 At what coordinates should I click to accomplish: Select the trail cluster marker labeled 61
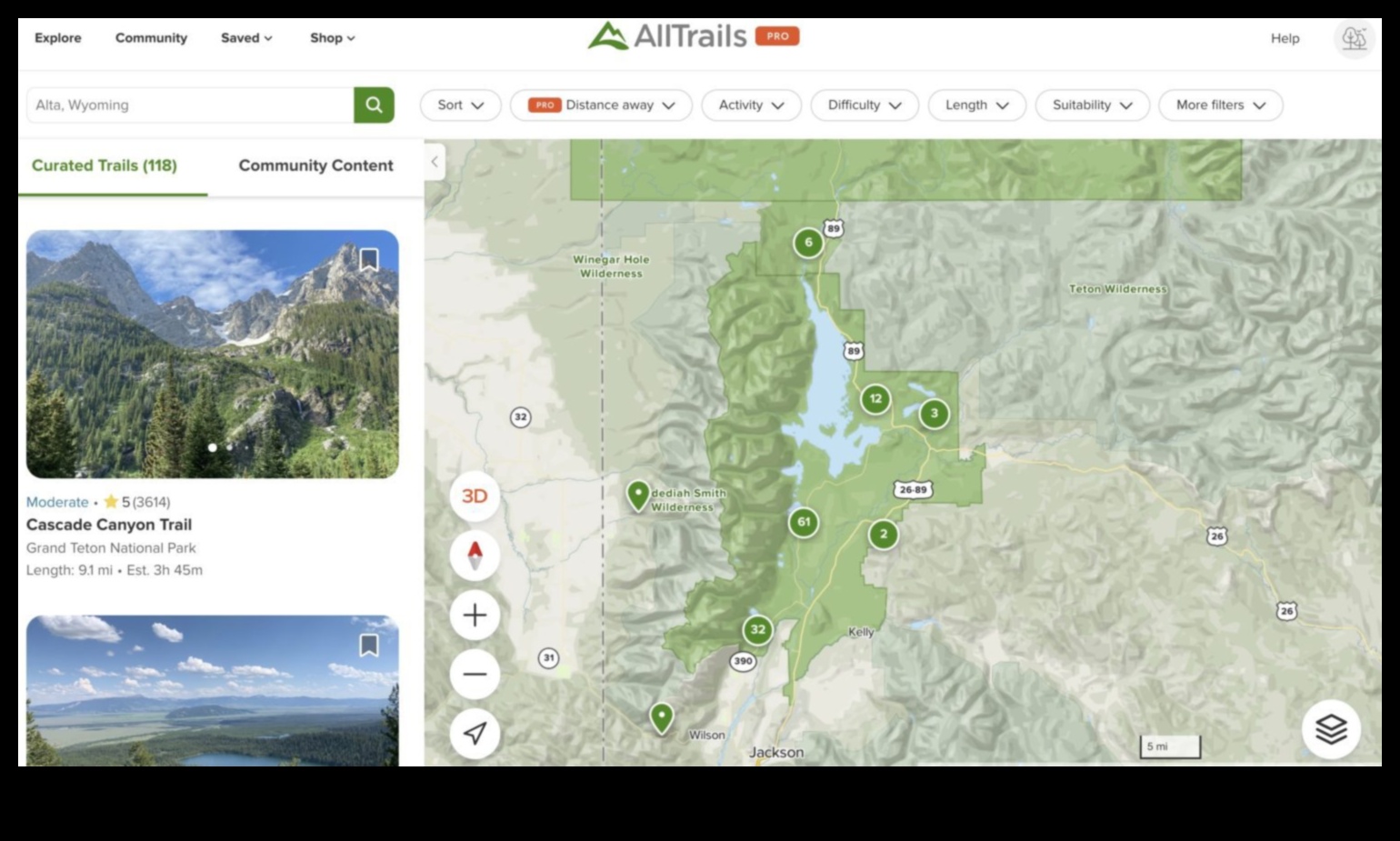(x=803, y=522)
